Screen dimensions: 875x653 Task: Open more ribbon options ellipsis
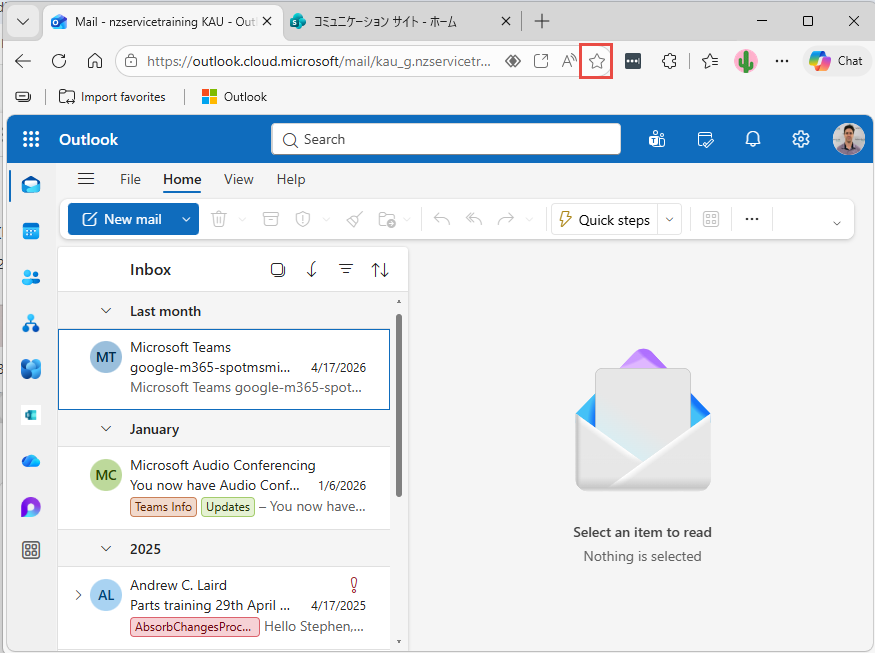[752, 219]
